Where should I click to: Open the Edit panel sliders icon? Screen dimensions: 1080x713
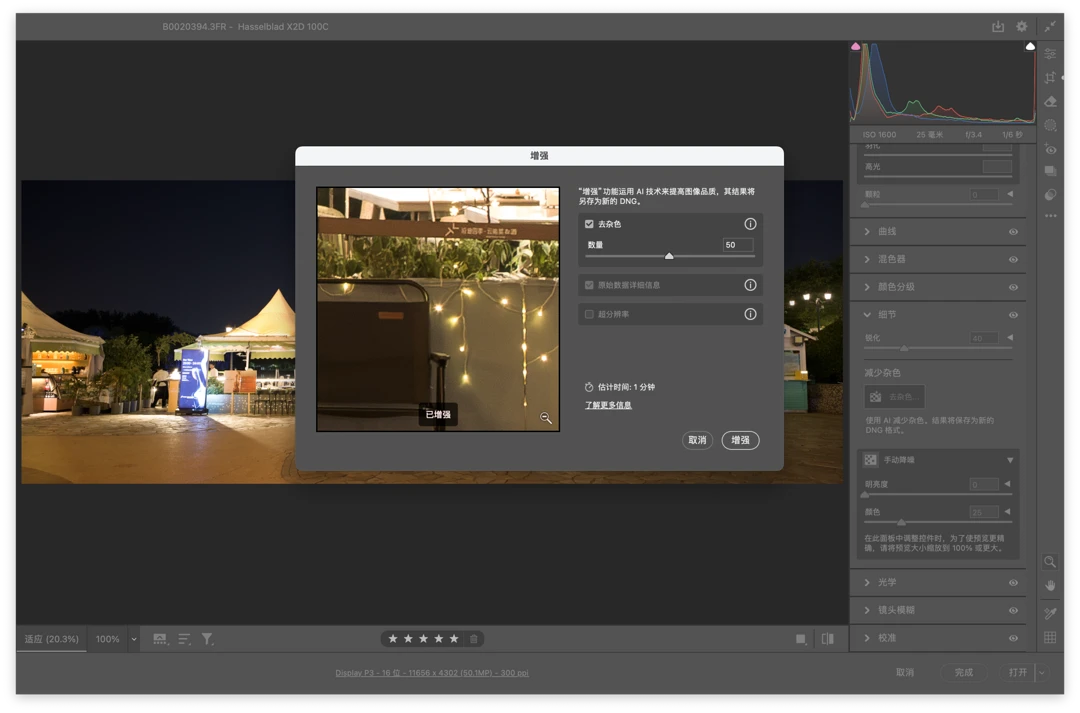[x=1050, y=54]
